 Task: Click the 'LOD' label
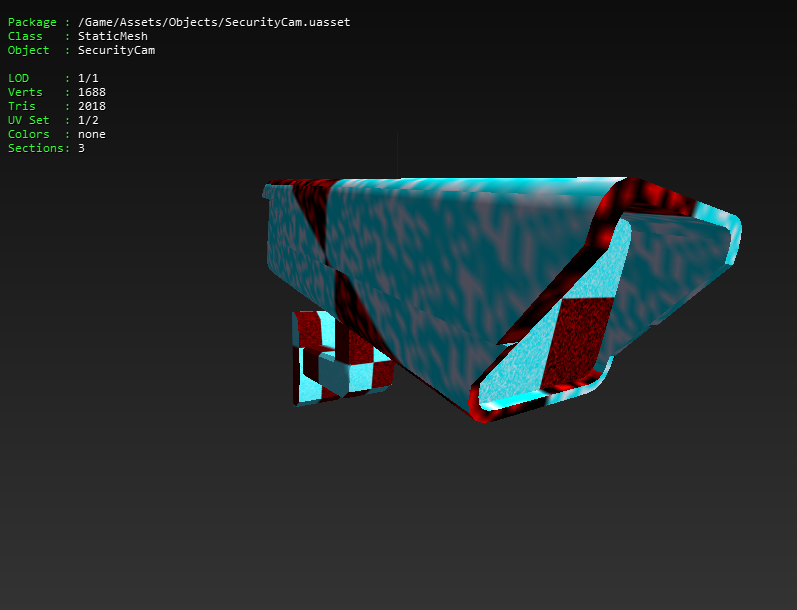click(x=18, y=78)
